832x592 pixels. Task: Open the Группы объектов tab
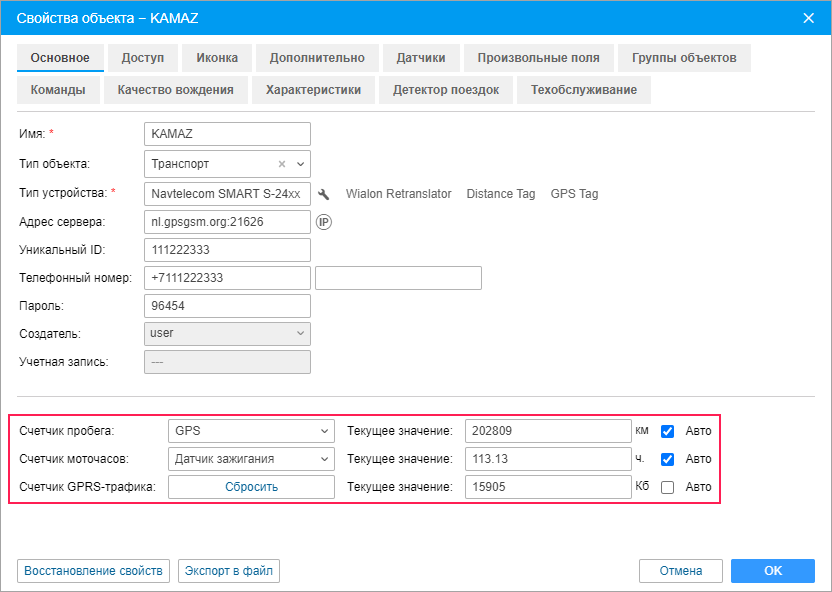684,58
